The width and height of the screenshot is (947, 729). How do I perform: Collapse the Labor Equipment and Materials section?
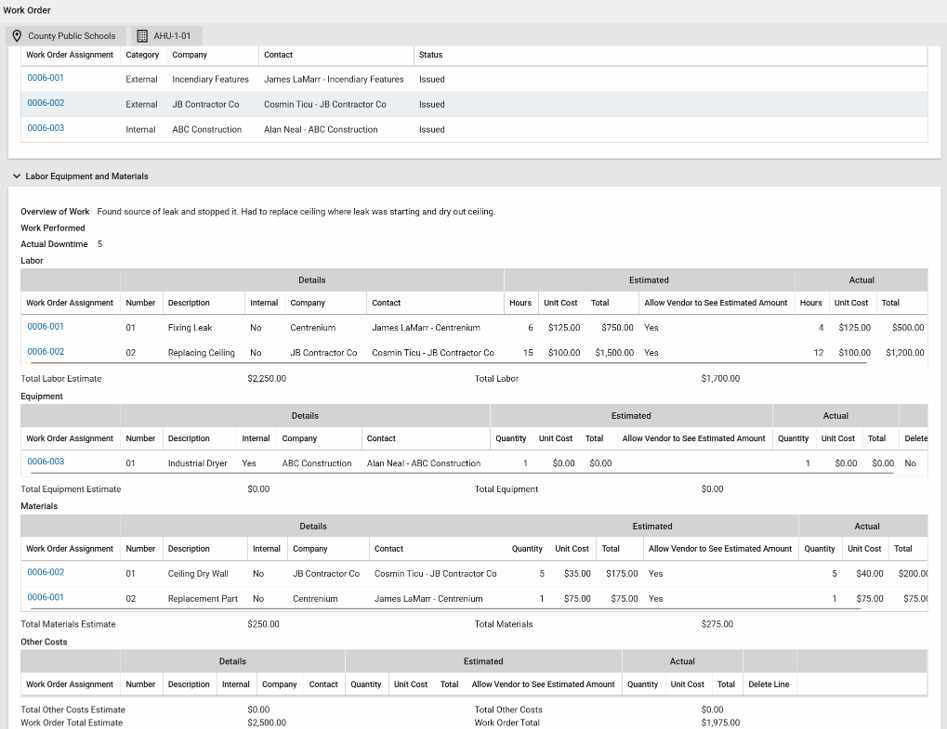pos(16,176)
